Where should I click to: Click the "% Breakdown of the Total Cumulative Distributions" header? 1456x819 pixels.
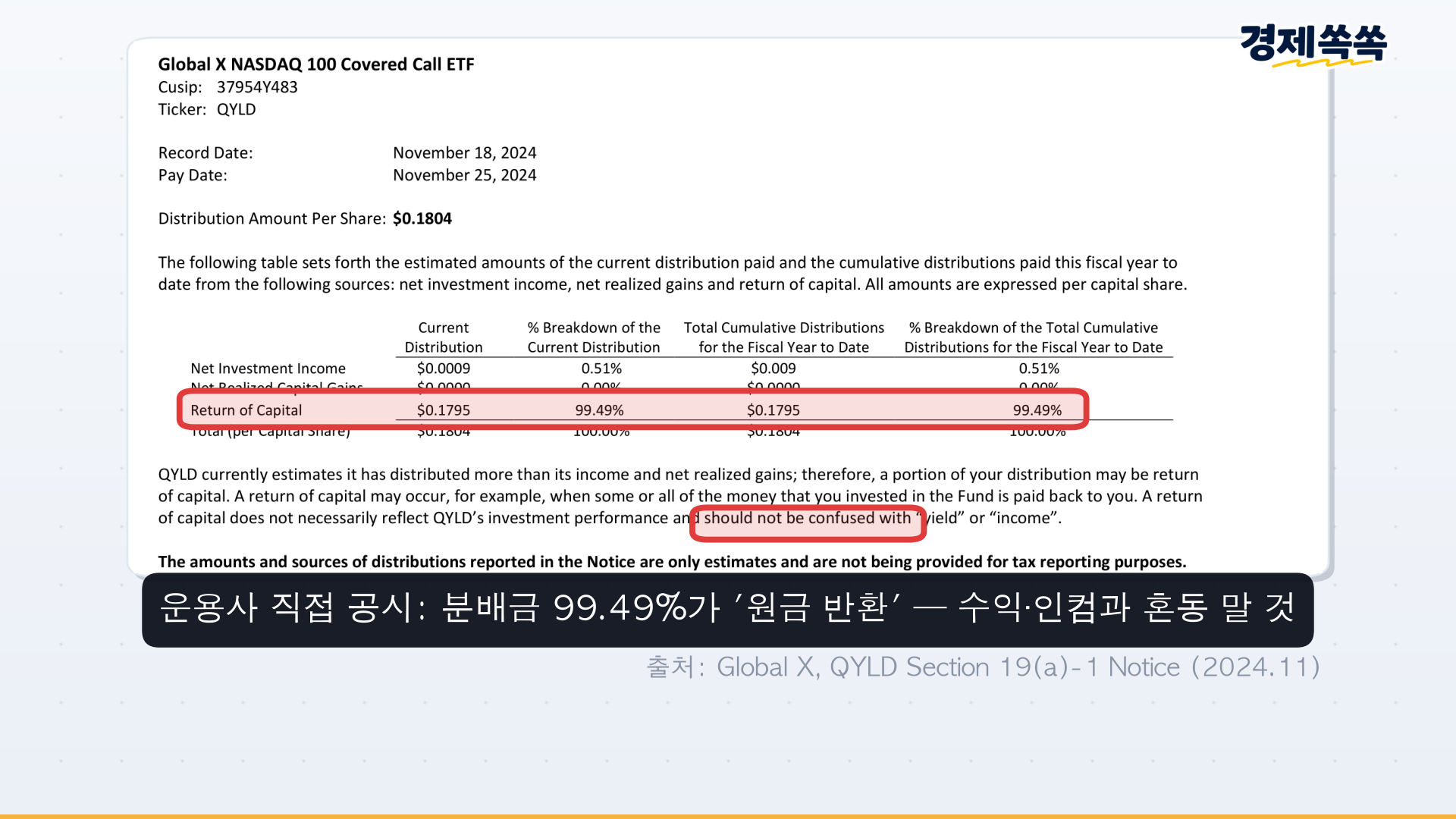[1034, 337]
